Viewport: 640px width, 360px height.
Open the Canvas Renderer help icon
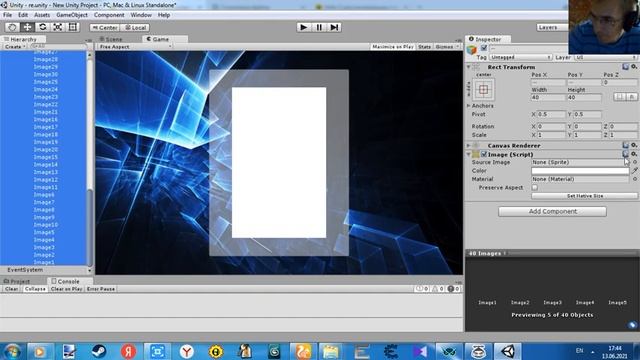625,145
